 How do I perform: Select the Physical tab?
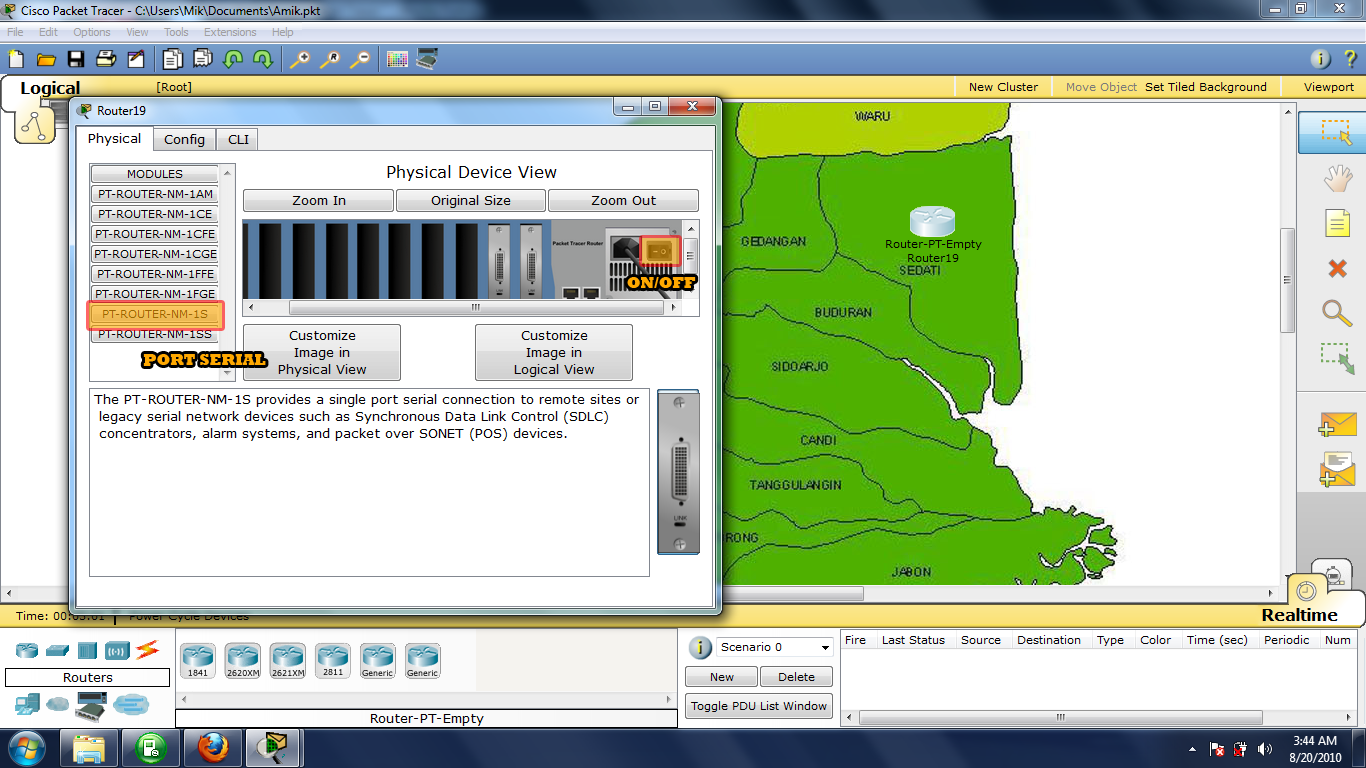[114, 138]
